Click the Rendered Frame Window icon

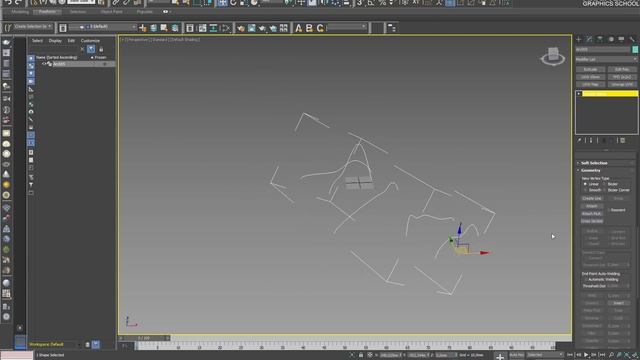pyautogui.click(x=251, y=28)
